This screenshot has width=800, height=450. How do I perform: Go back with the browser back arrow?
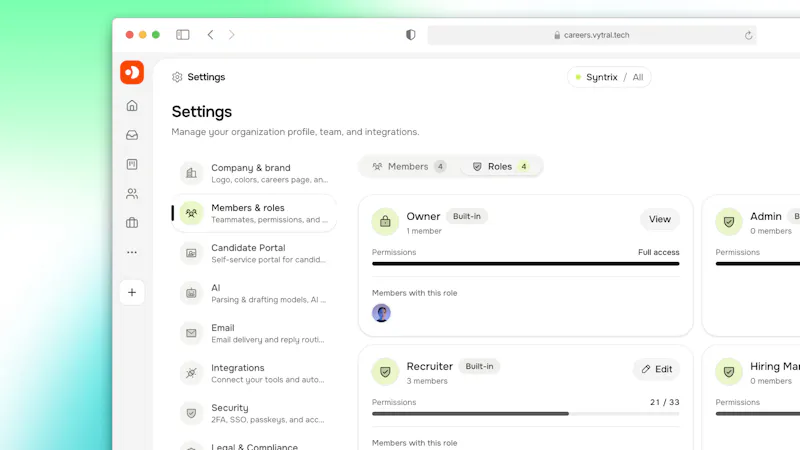(x=210, y=35)
